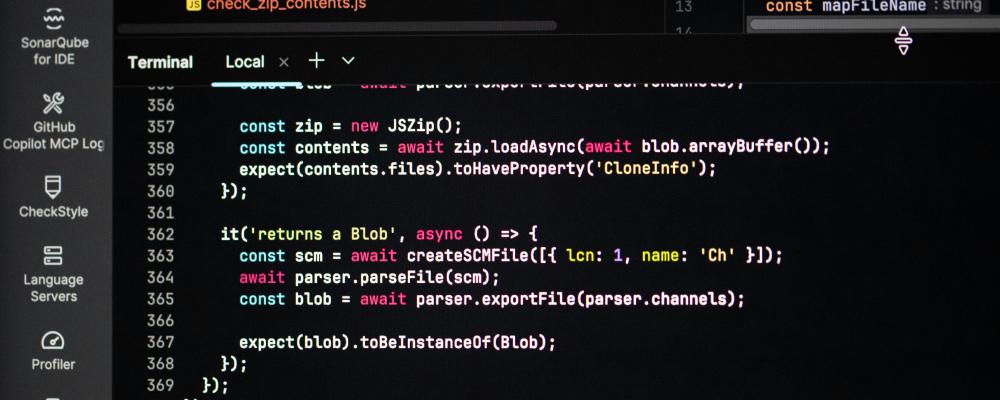Image resolution: width=1000 pixels, height=400 pixels.
Task: Open the terminal options dropdown arrow
Action: [x=348, y=61]
